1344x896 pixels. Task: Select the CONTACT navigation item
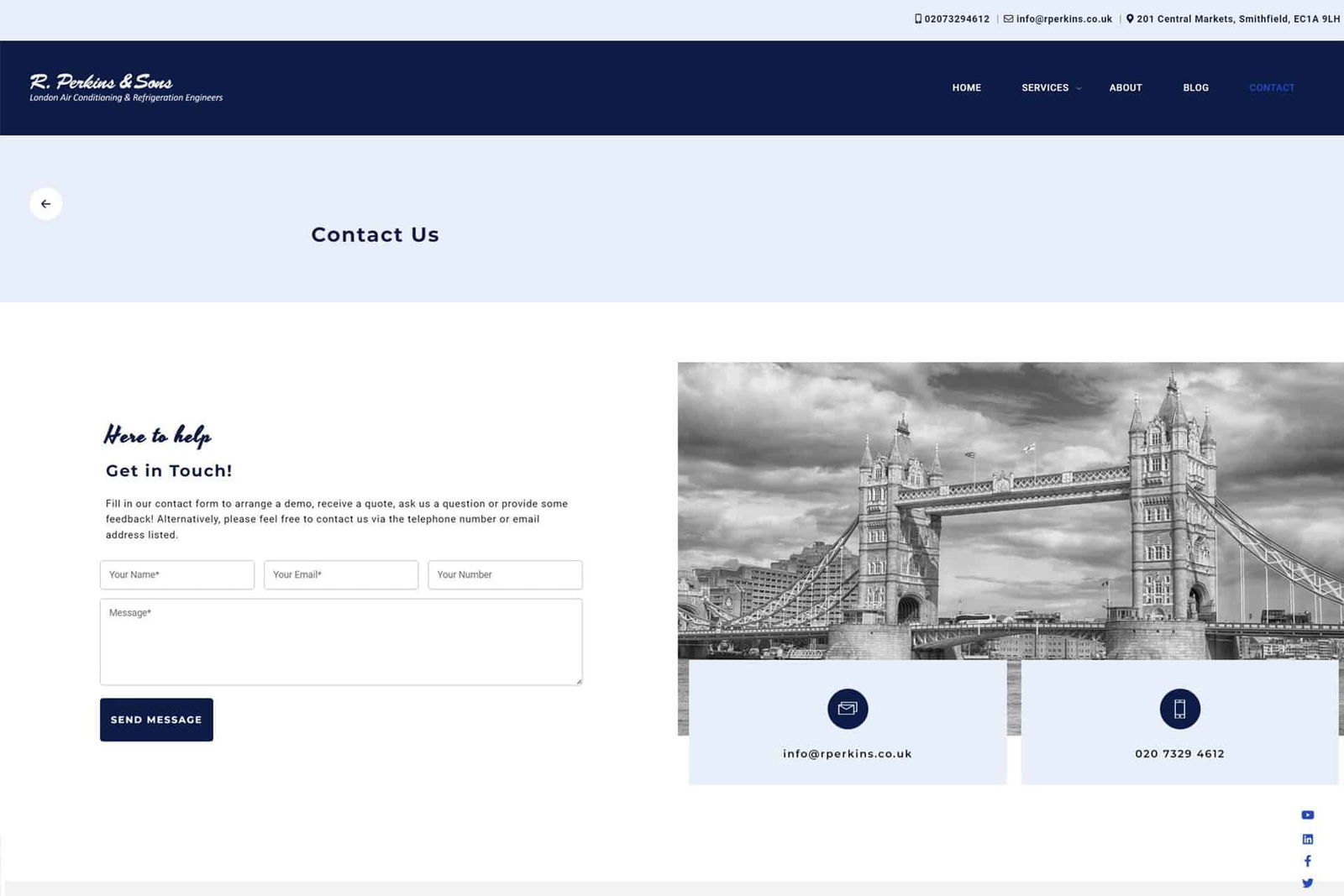[1271, 87]
